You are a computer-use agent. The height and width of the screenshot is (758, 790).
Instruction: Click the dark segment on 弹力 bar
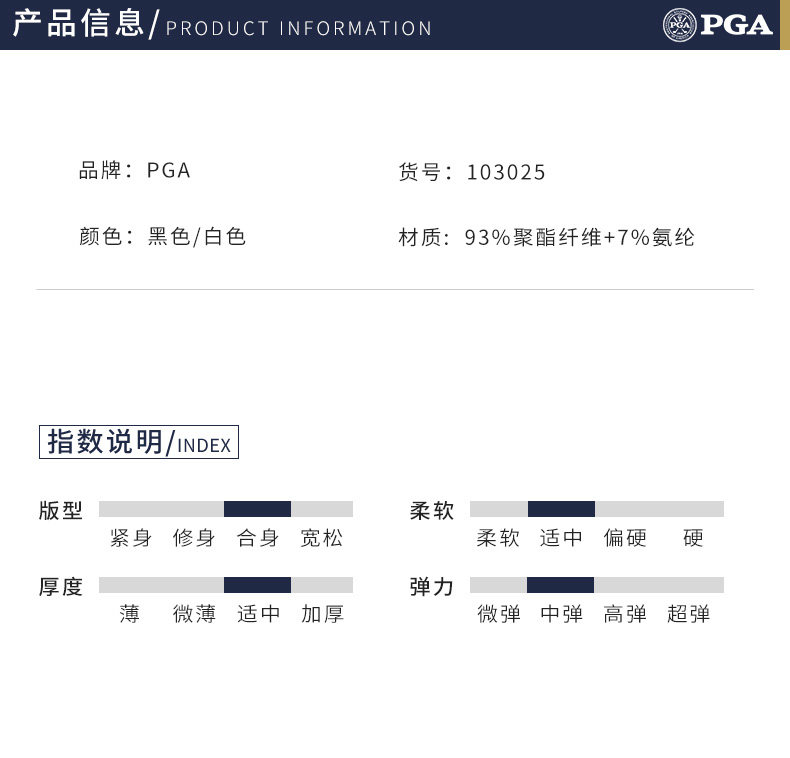tap(560, 585)
